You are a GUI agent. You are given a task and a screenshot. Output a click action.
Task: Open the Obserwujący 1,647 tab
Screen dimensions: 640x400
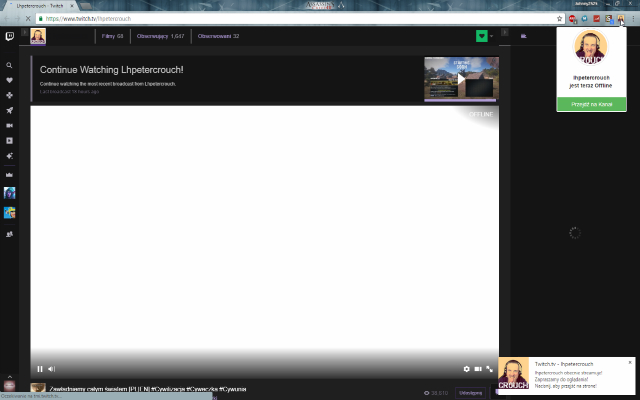(160, 36)
